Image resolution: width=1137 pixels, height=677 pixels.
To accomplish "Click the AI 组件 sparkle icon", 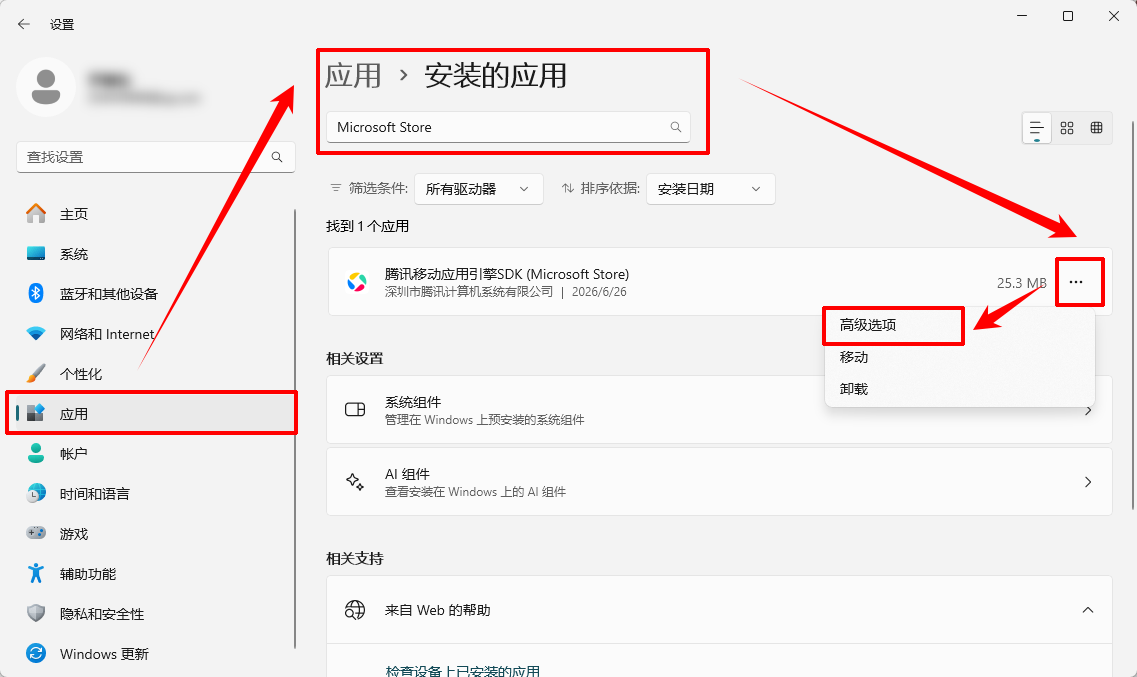I will click(355, 482).
